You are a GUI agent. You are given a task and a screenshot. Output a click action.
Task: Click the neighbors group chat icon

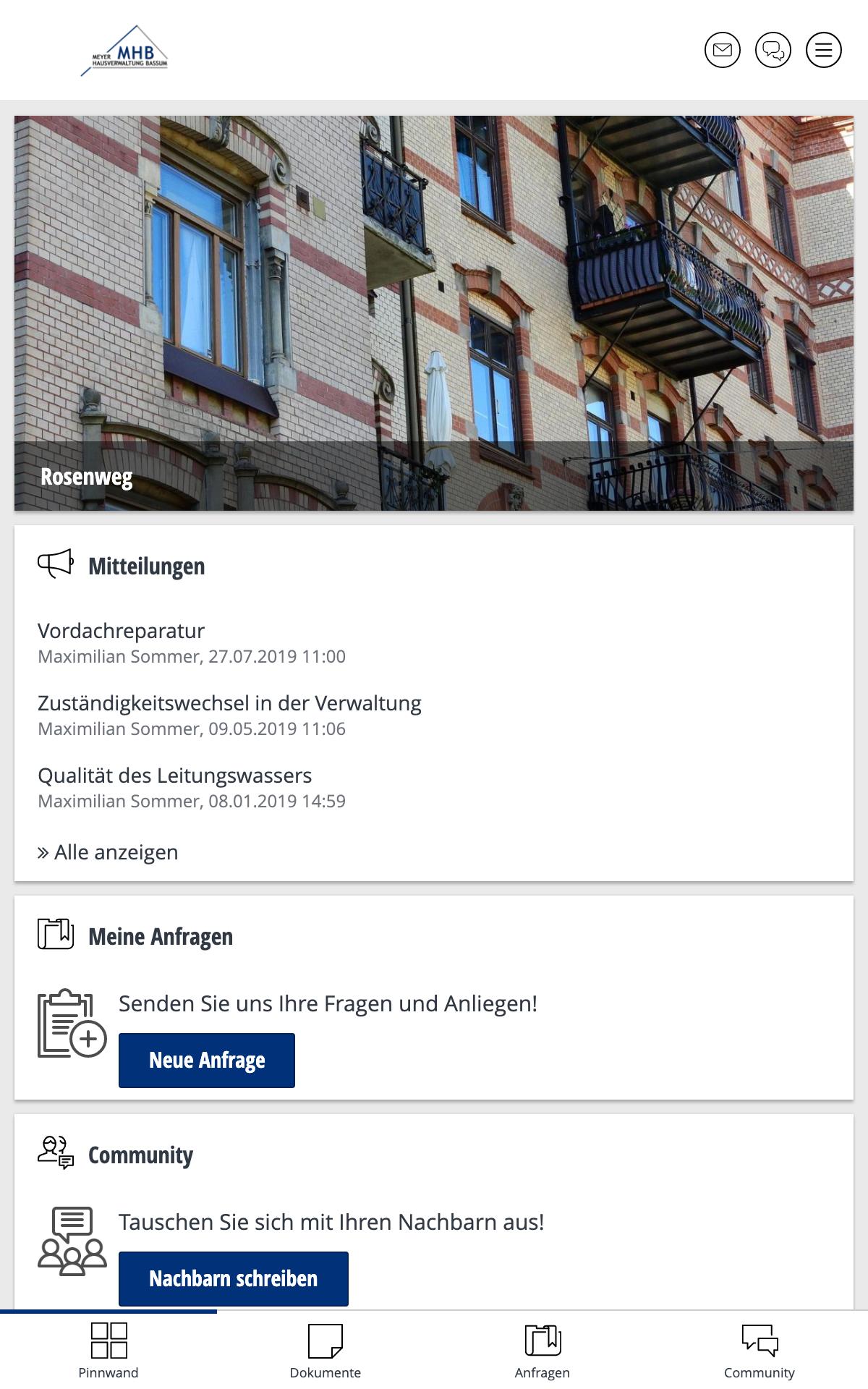point(72,1241)
